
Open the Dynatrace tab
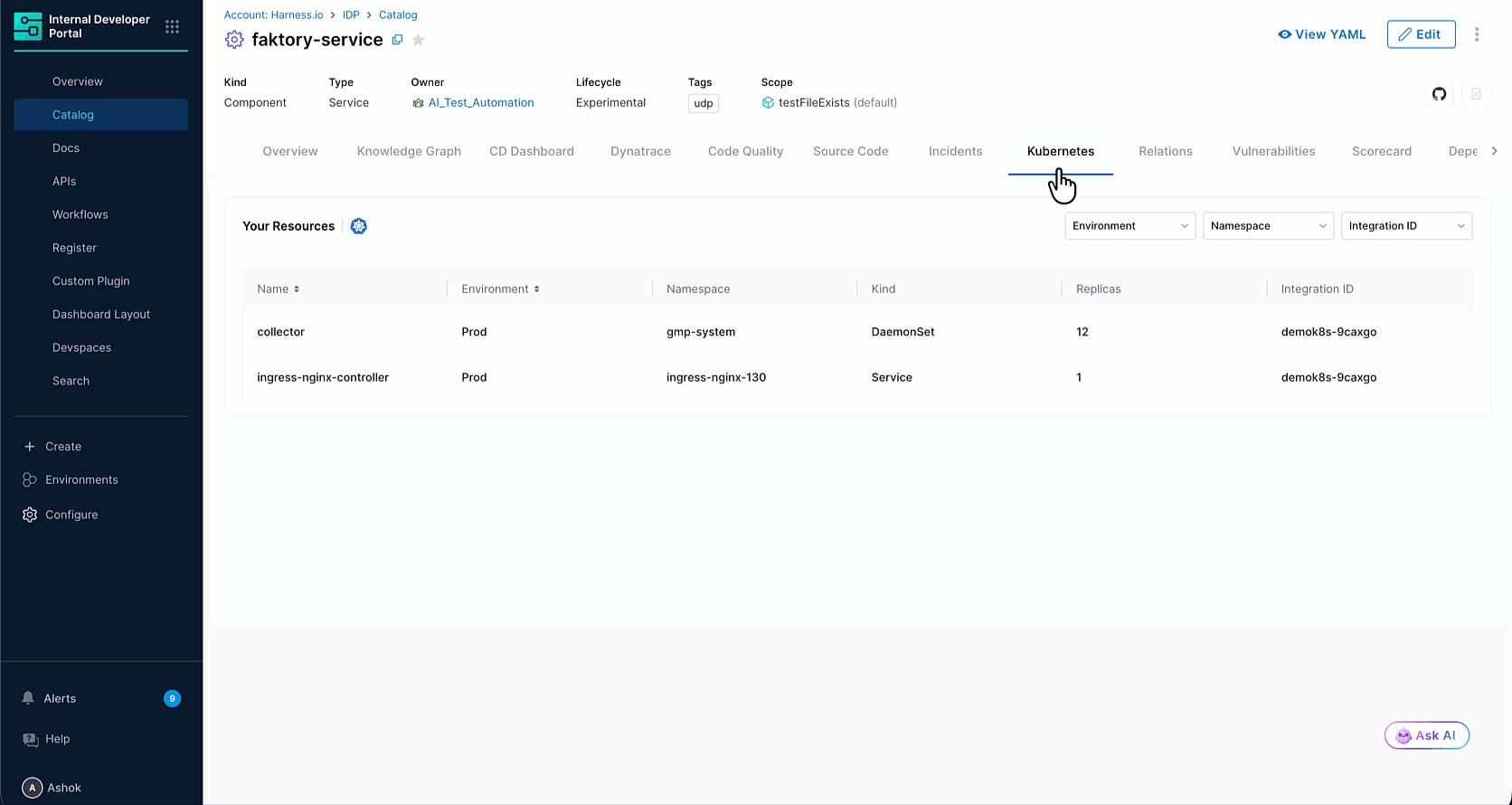click(640, 151)
